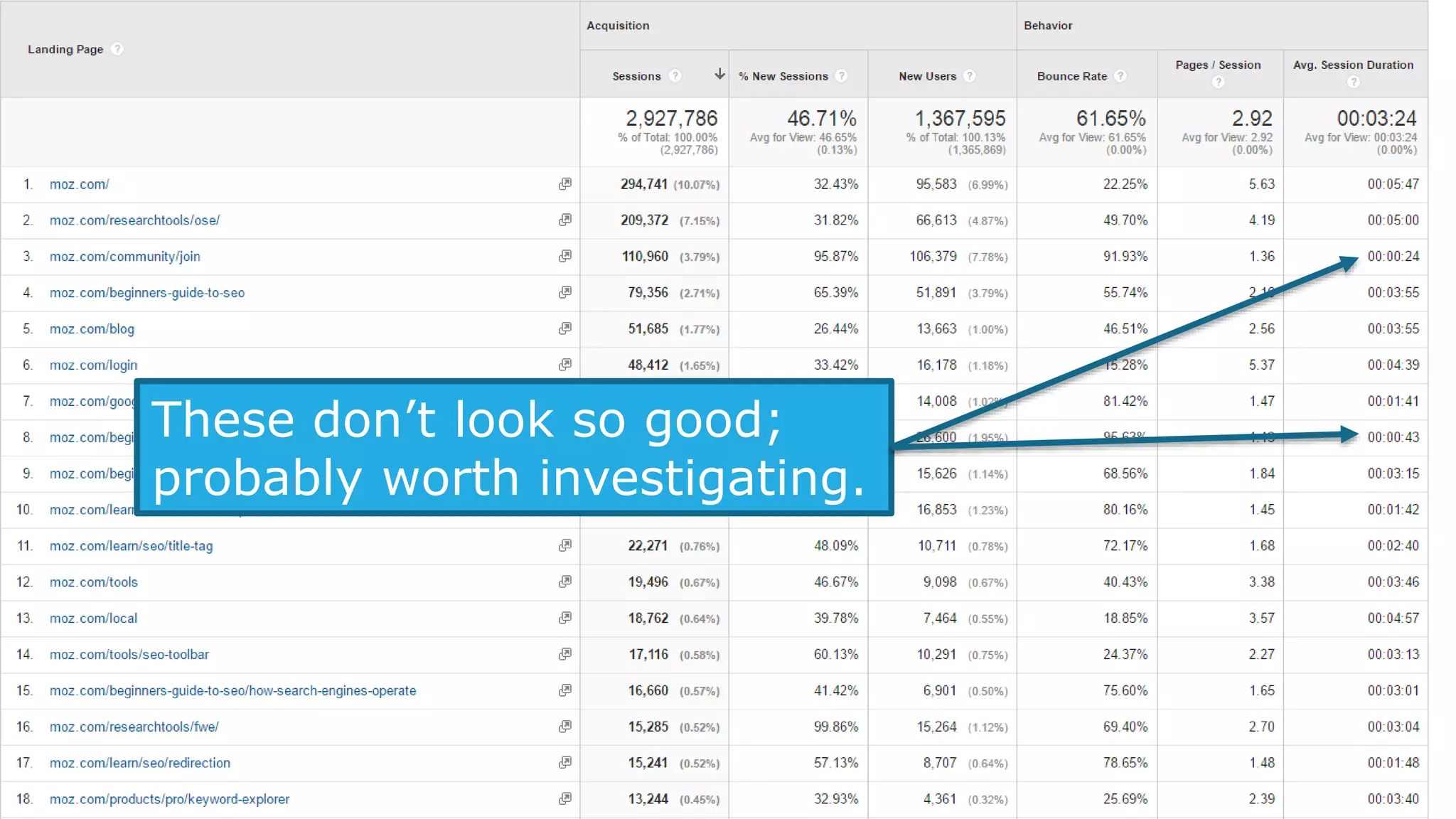Click moz.com/learn/seo/redirection link

tap(139, 763)
